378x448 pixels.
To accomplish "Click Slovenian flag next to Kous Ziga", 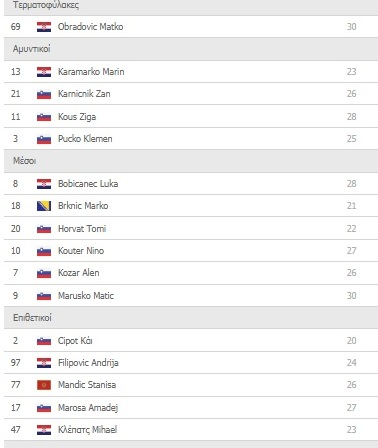I will click(44, 117).
